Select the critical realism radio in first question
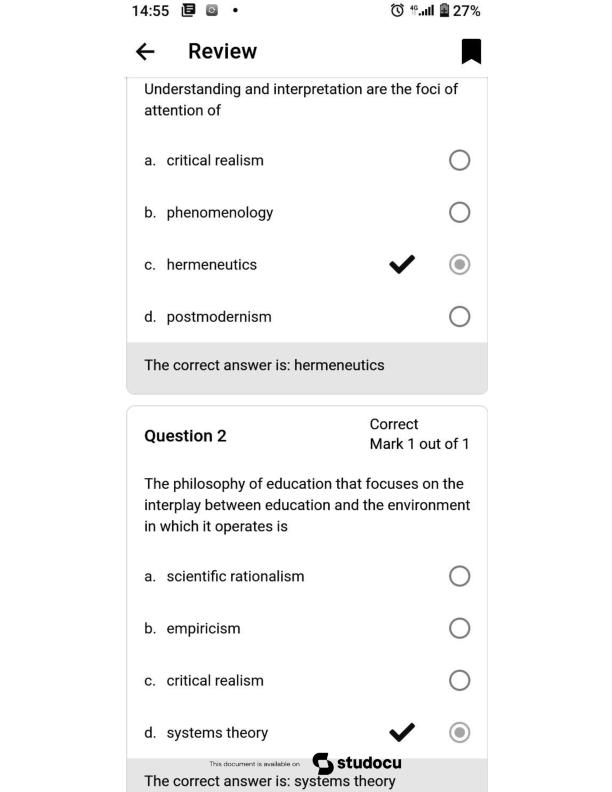This screenshot has width=612, height=792. (460, 160)
